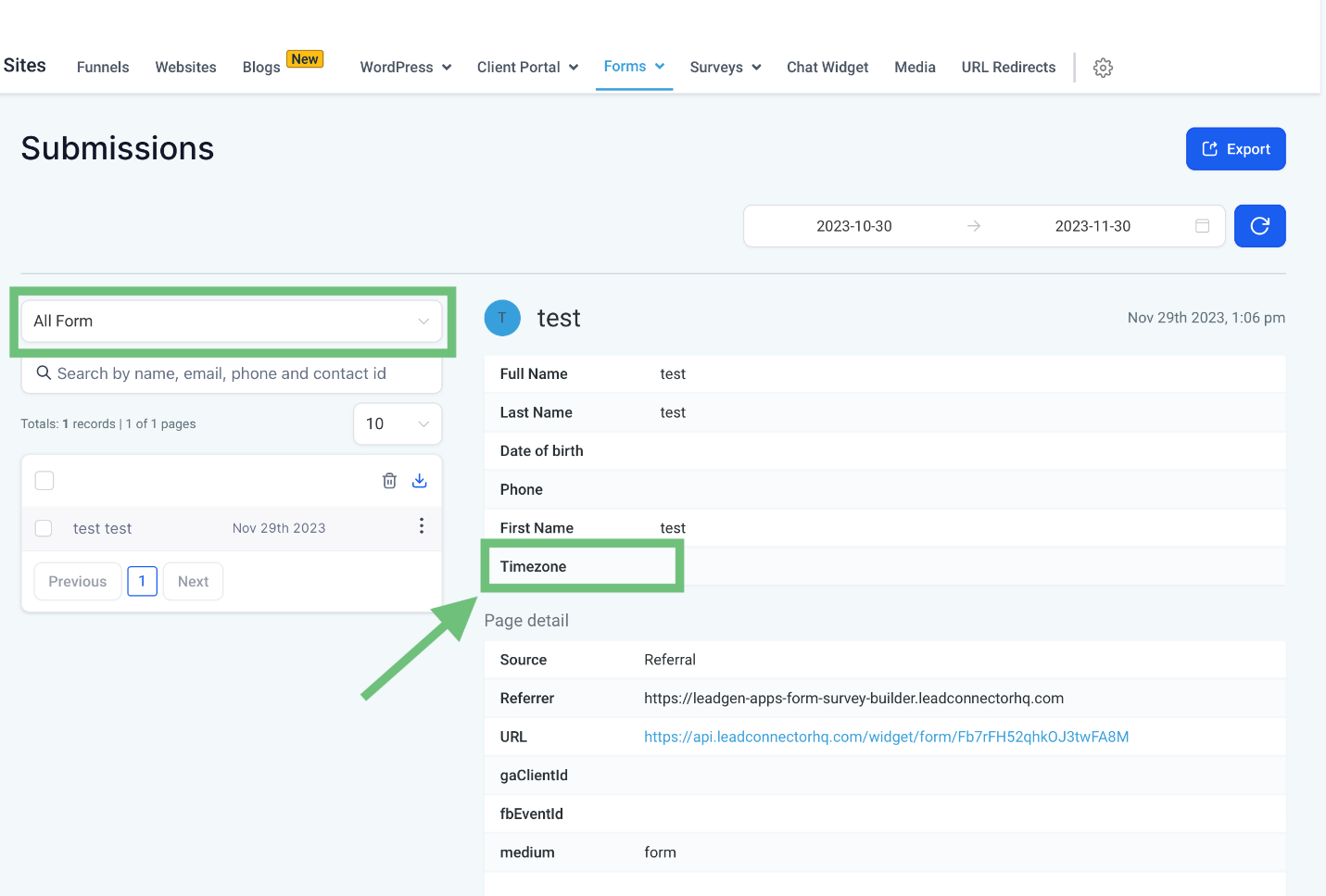Open the URL Redirects tab
Screen dimensions: 1326x896
[x=1008, y=68]
